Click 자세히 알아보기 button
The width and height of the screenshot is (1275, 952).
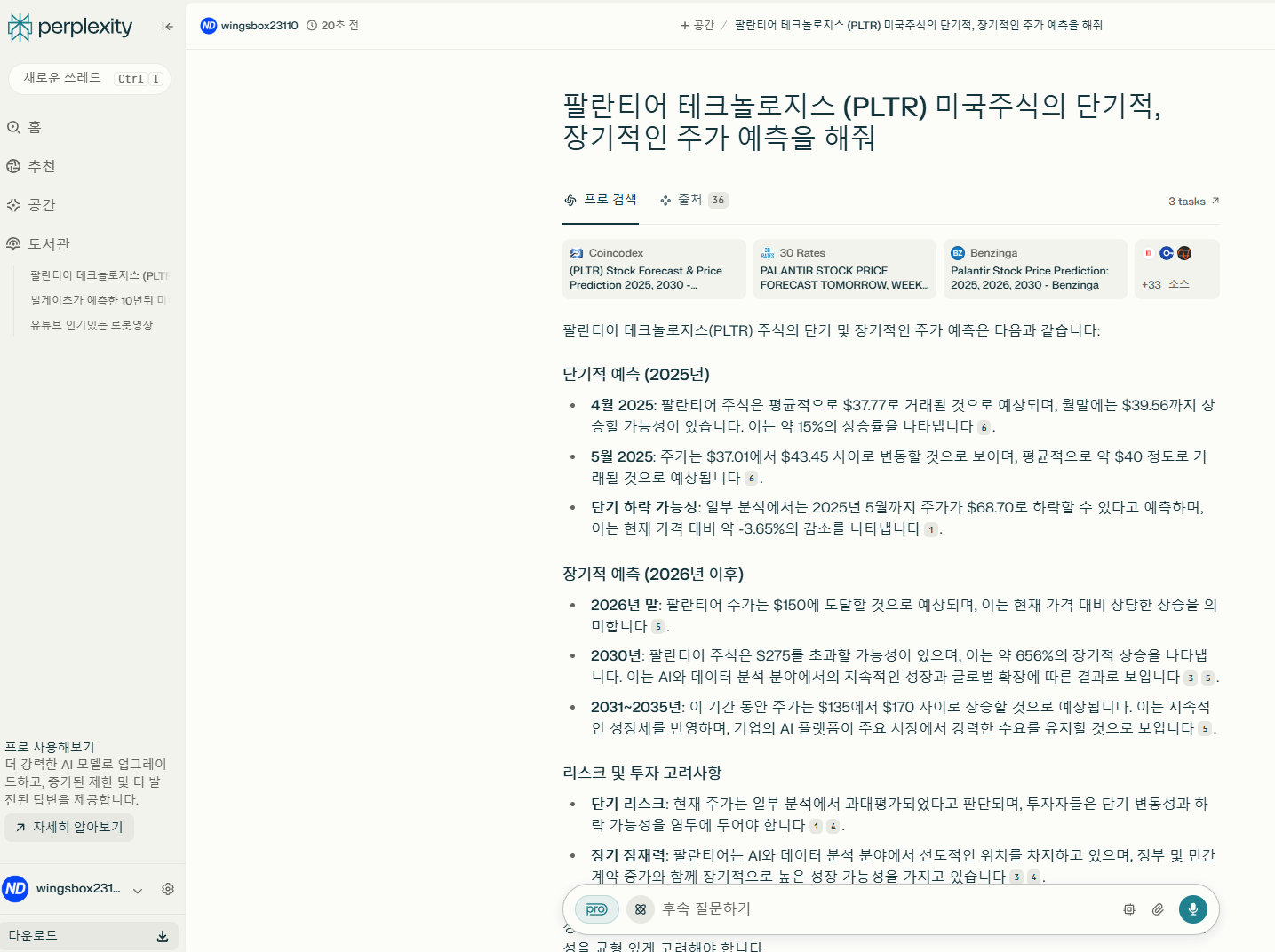69,828
